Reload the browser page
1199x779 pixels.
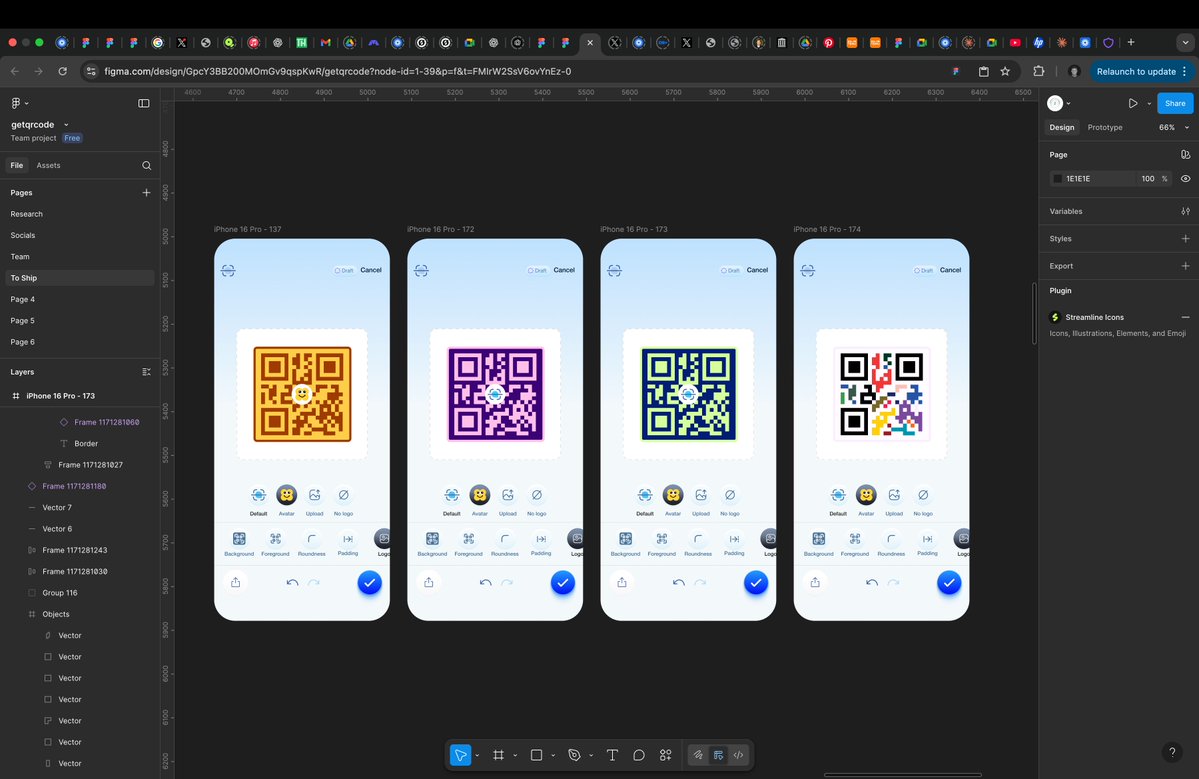[63, 71]
